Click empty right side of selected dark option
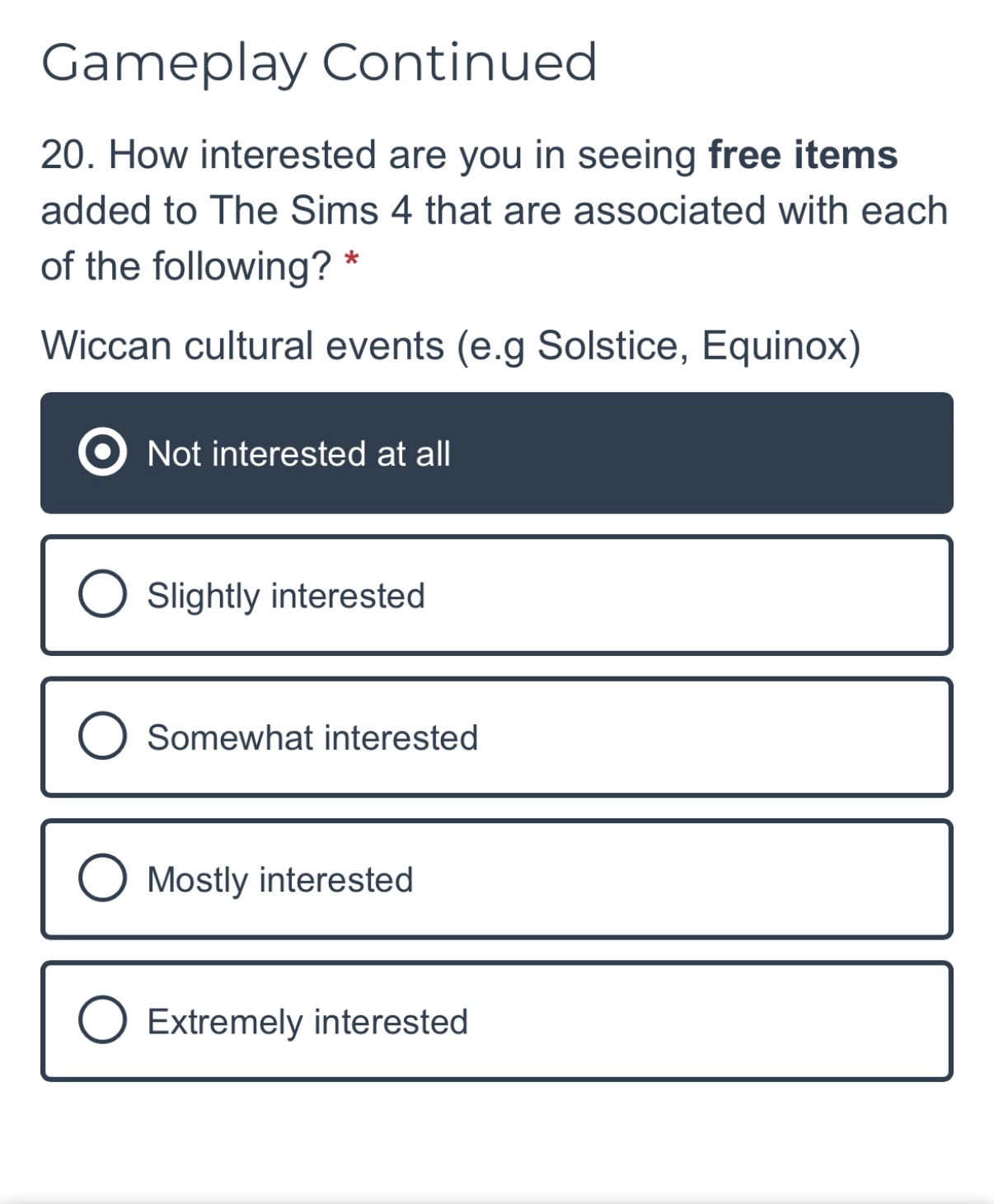Screen dimensions: 994x1204 [x=709, y=453]
